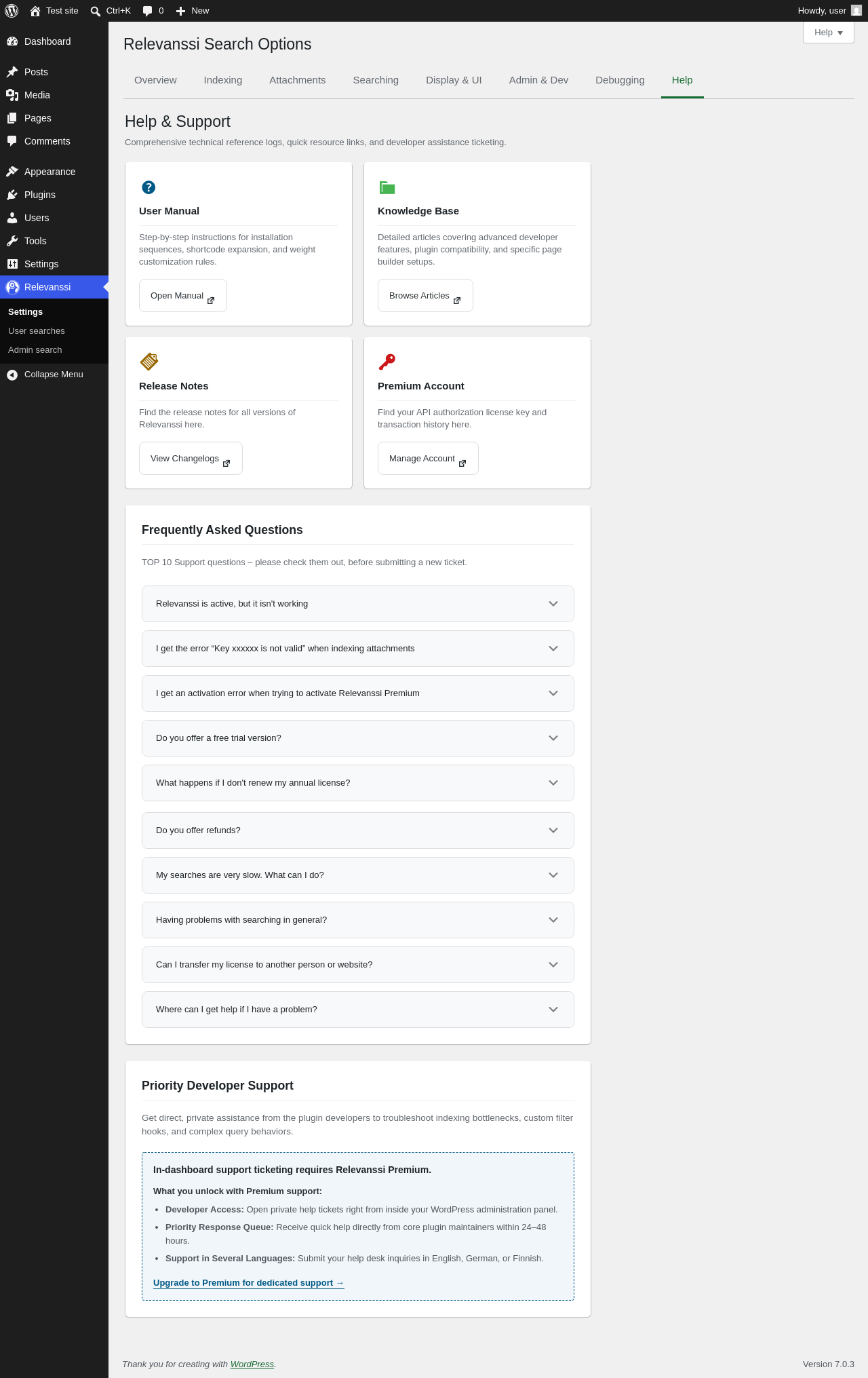Image resolution: width=868 pixels, height=1378 pixels.
Task: Expand the annual license renewal question
Action: pos(358,783)
